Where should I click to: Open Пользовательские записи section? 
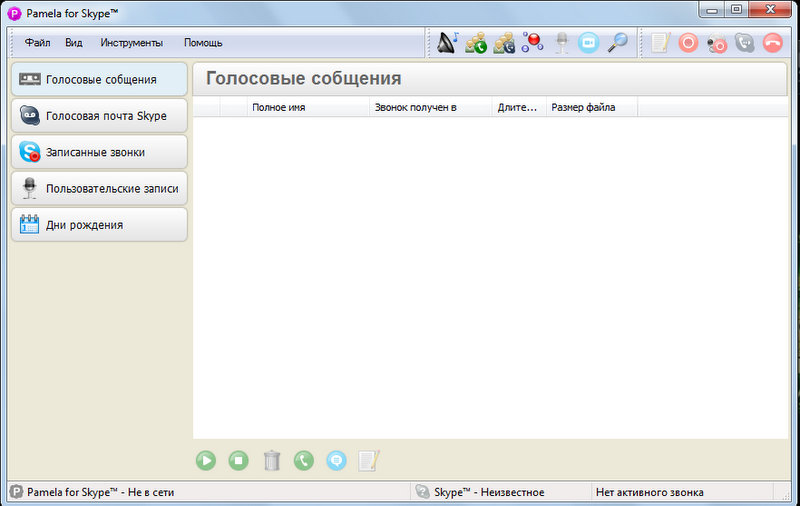pos(99,188)
